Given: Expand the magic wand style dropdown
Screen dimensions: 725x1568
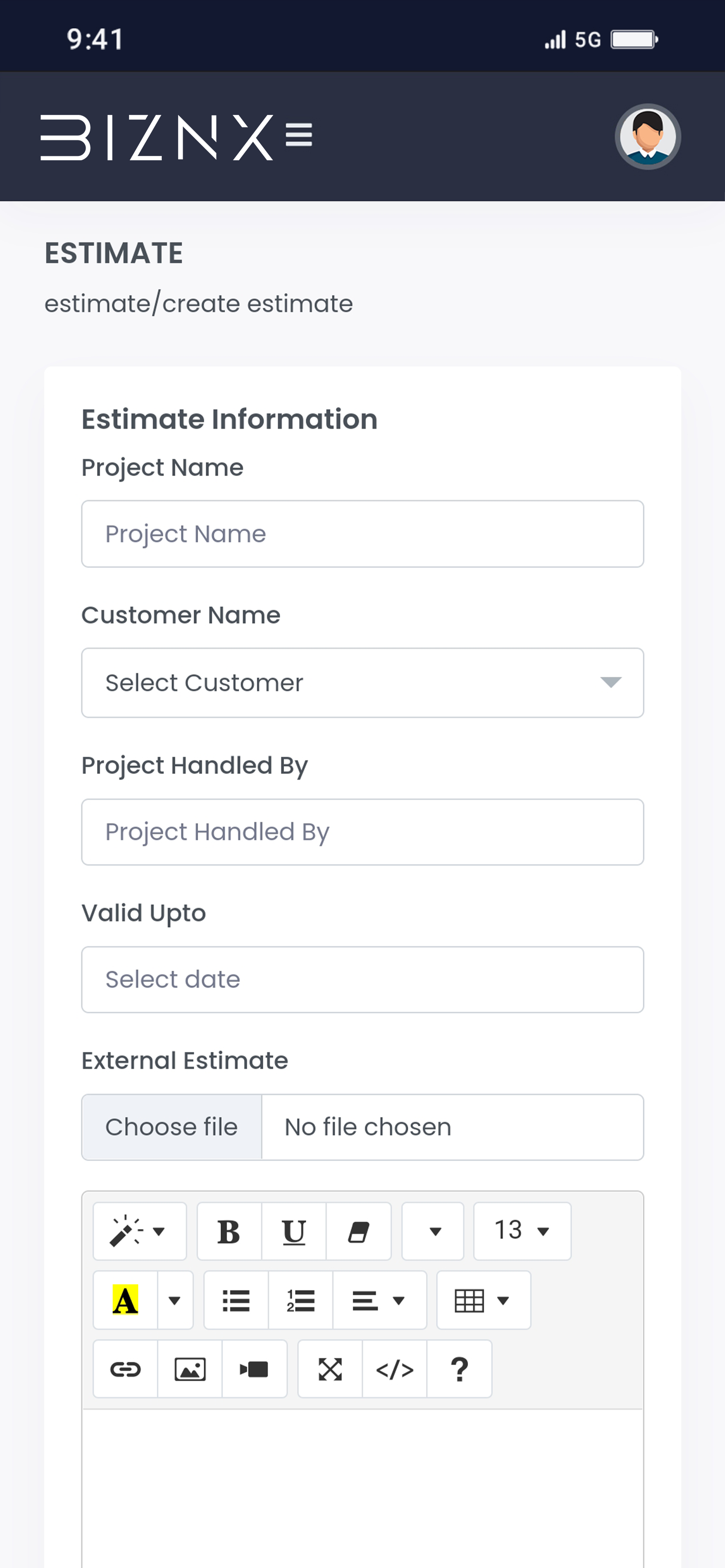Looking at the screenshot, I should pyautogui.click(x=140, y=1232).
